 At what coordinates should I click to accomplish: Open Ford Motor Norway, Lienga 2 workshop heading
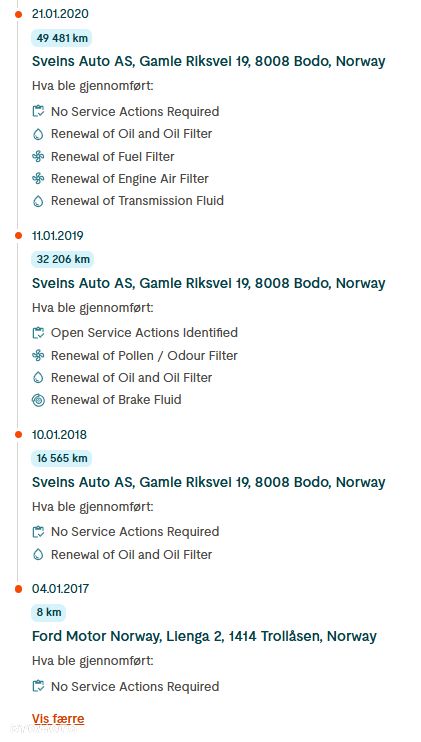pos(204,636)
